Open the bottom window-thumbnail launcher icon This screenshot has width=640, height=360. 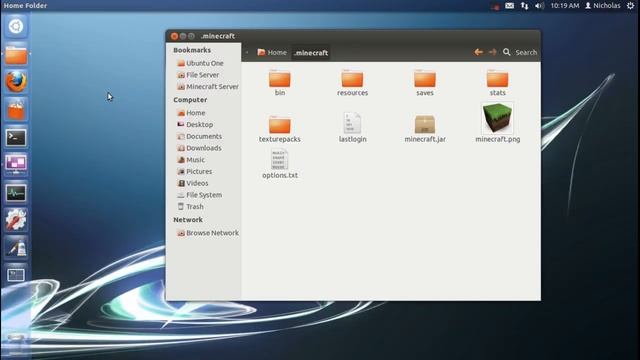tap(16, 275)
